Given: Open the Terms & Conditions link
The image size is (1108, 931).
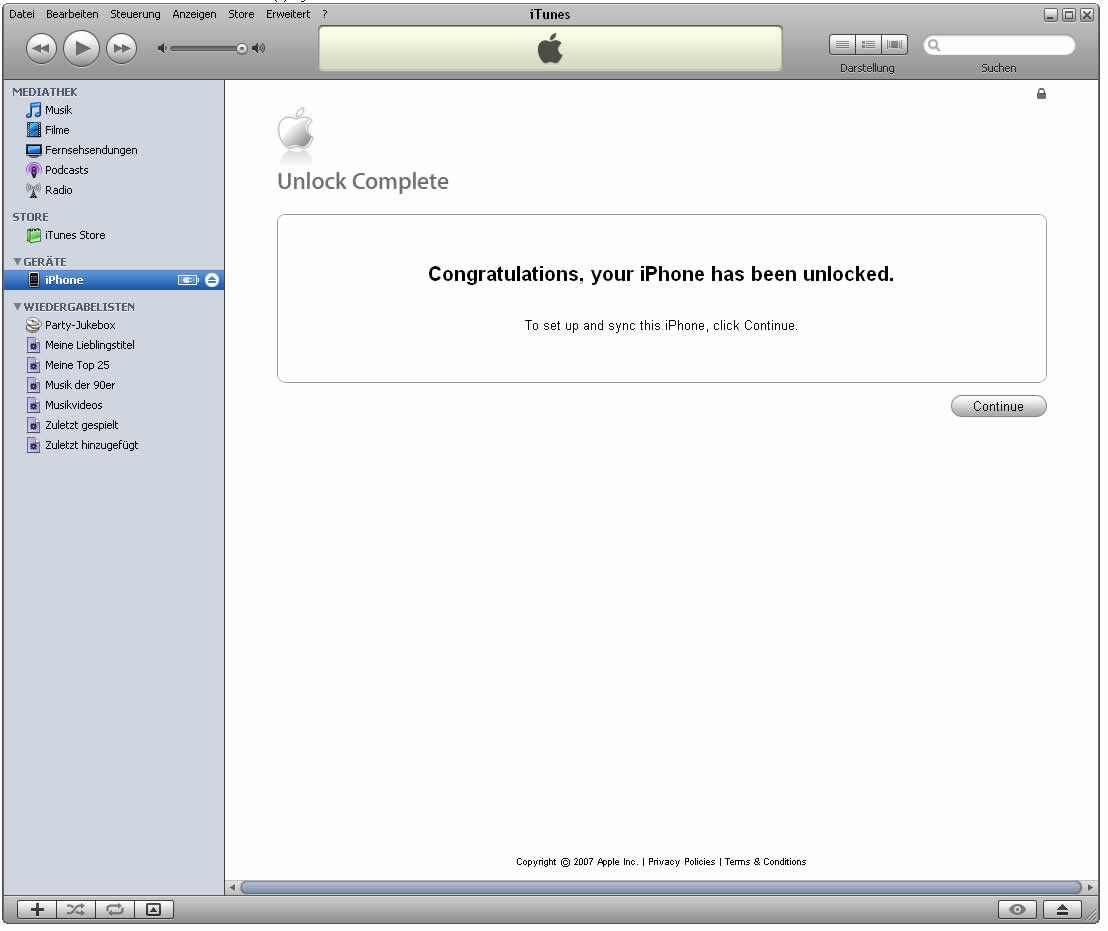Looking at the screenshot, I should pyautogui.click(x=765, y=862).
